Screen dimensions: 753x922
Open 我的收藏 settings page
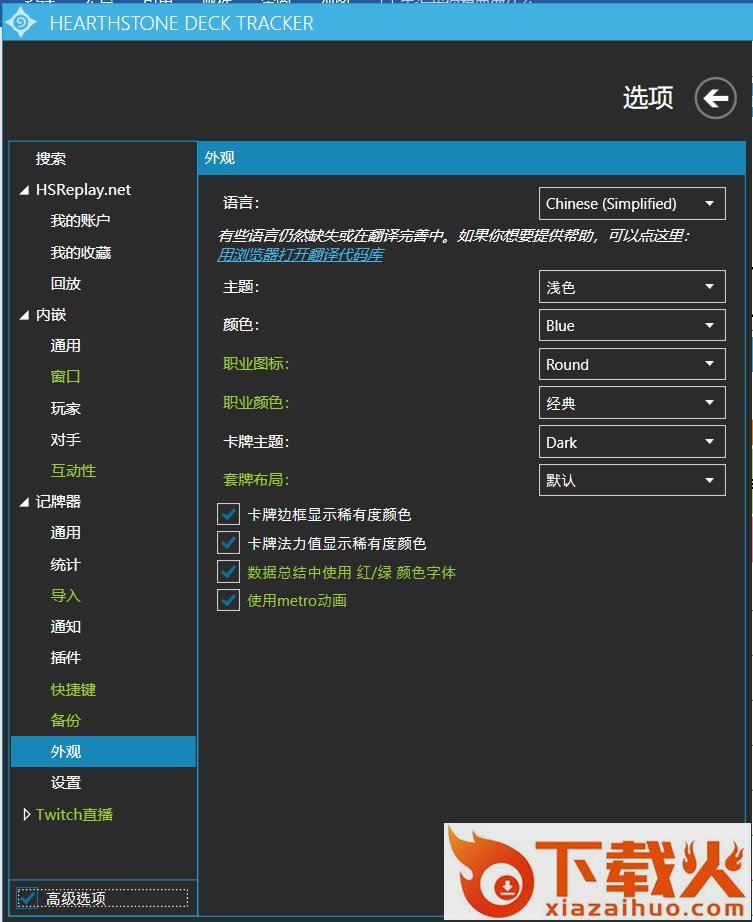81,252
